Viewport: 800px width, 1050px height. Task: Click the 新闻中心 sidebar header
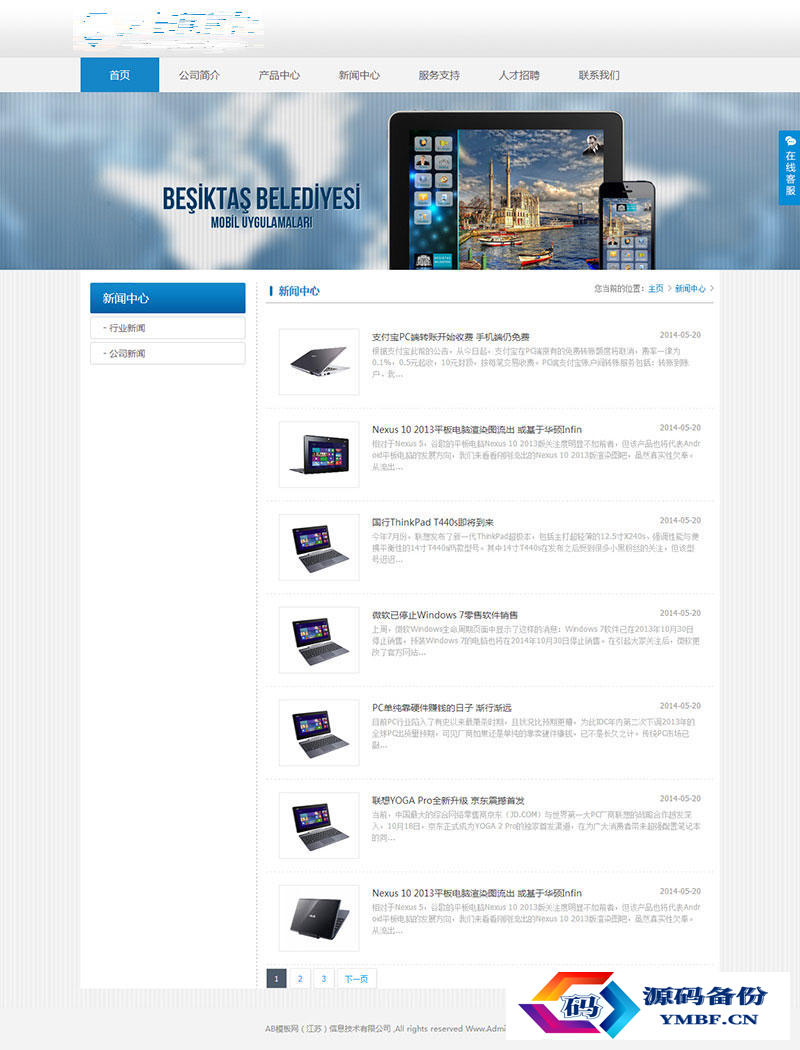167,298
